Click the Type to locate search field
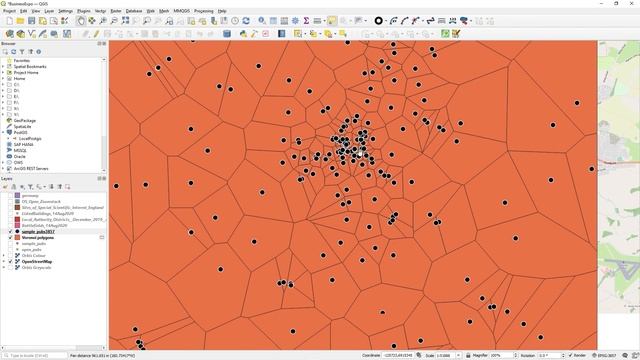Screen dimensions: 640x360 click(x=35, y=356)
